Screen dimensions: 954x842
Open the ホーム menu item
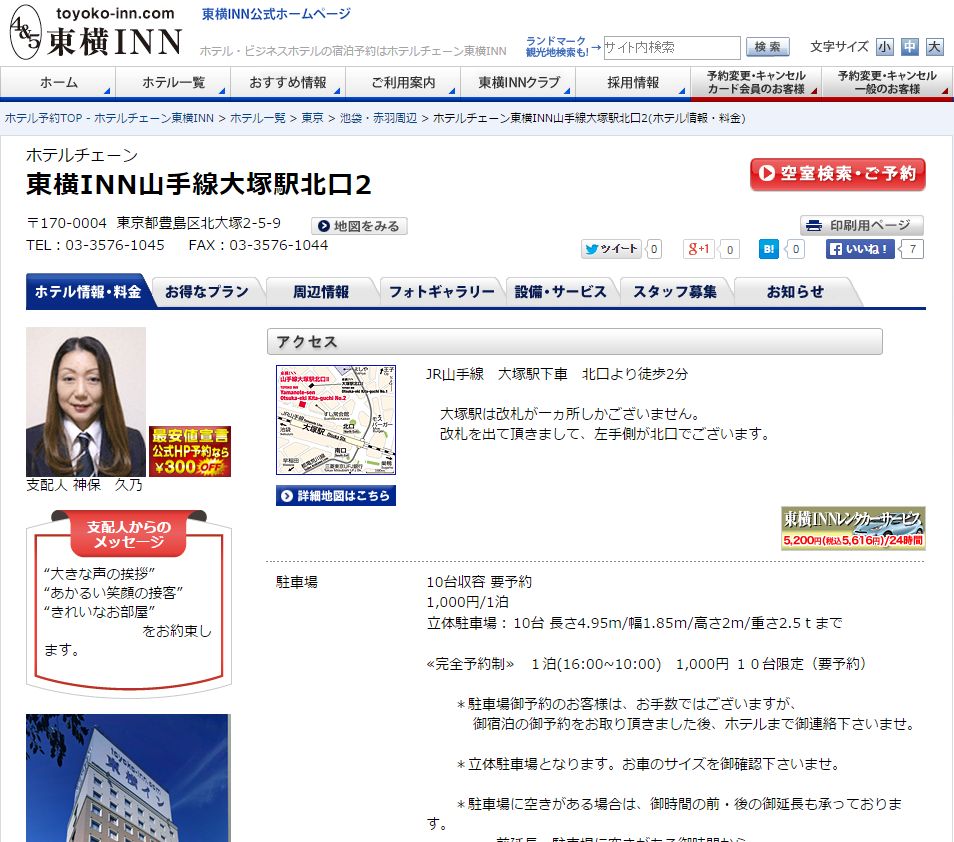(58, 82)
